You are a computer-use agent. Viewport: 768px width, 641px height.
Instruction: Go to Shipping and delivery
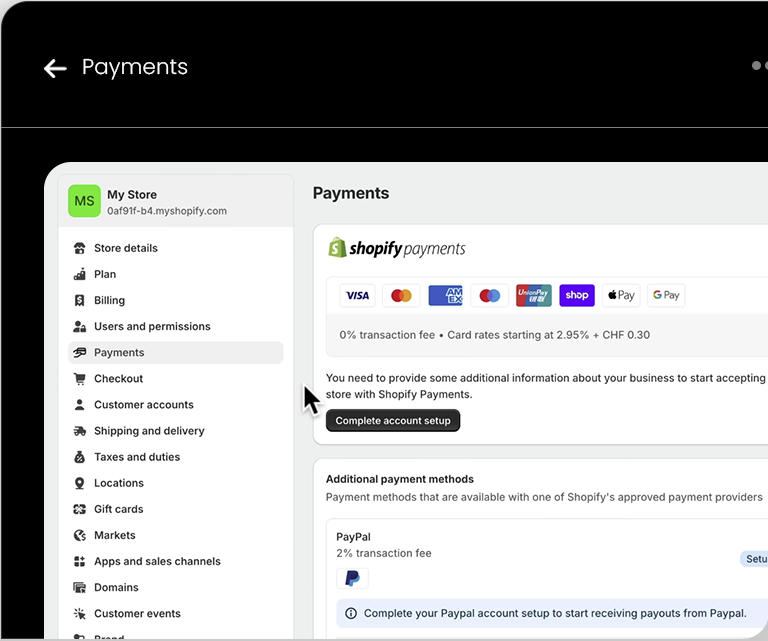[175, 431]
